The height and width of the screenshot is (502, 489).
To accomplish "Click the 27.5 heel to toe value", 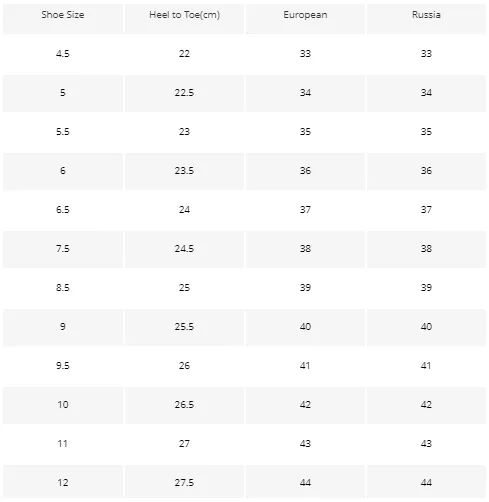I will pyautogui.click(x=184, y=483).
